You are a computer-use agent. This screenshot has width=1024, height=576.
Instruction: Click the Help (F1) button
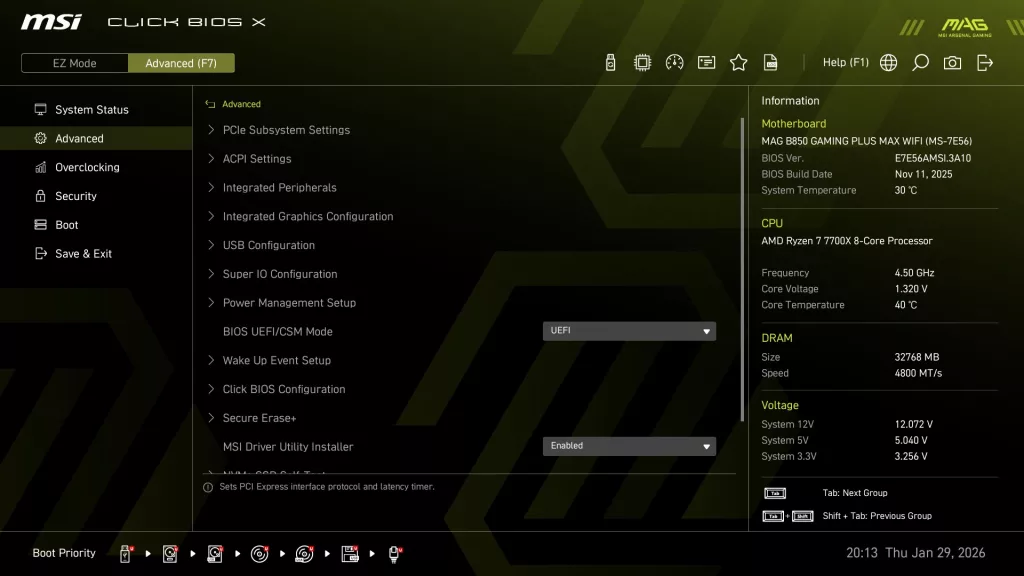coord(845,61)
